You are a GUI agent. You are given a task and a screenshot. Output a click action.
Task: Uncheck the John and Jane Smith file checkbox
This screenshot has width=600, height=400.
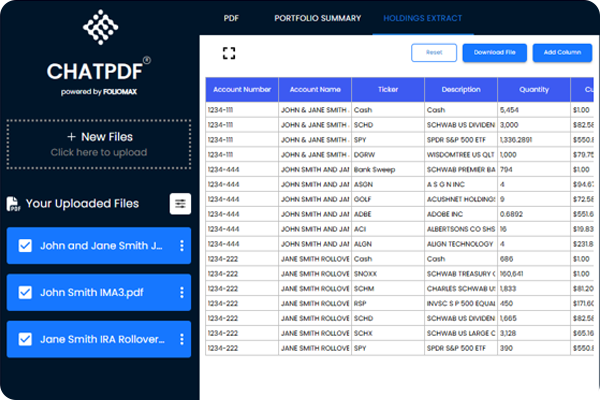point(25,246)
